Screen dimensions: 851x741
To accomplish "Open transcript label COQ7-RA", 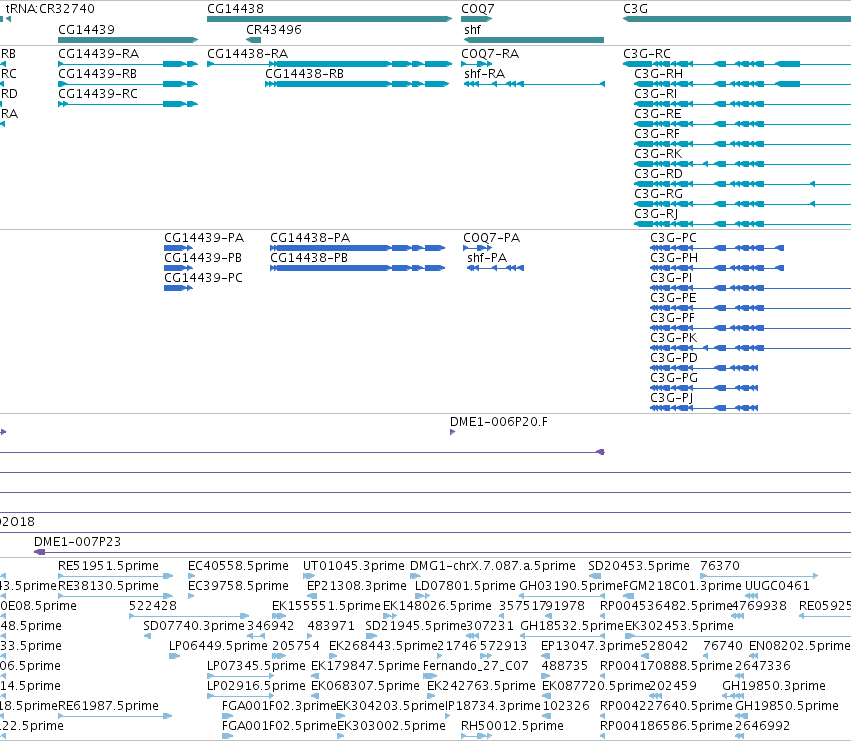I will pyautogui.click(x=490, y=54).
